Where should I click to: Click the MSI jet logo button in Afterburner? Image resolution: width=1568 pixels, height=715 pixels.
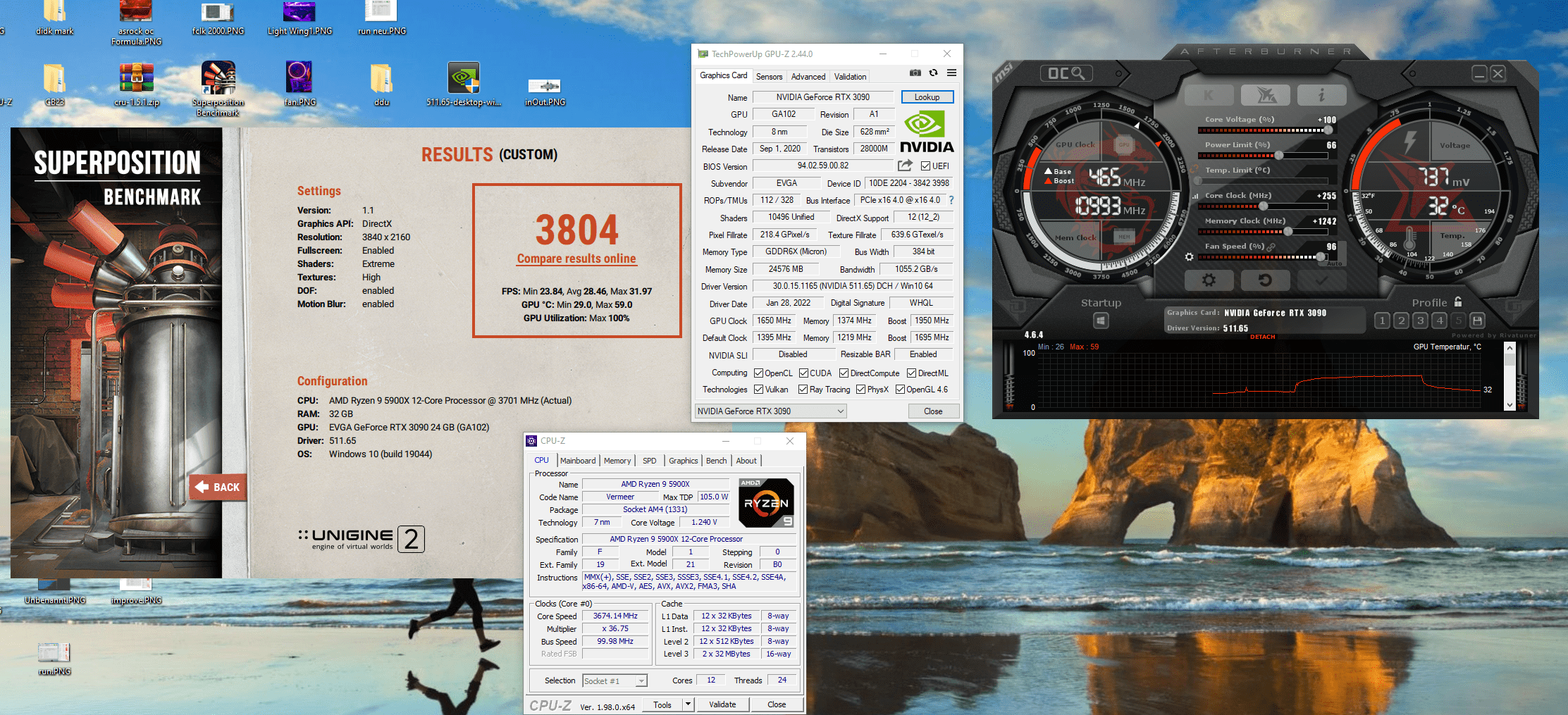pos(1265,94)
